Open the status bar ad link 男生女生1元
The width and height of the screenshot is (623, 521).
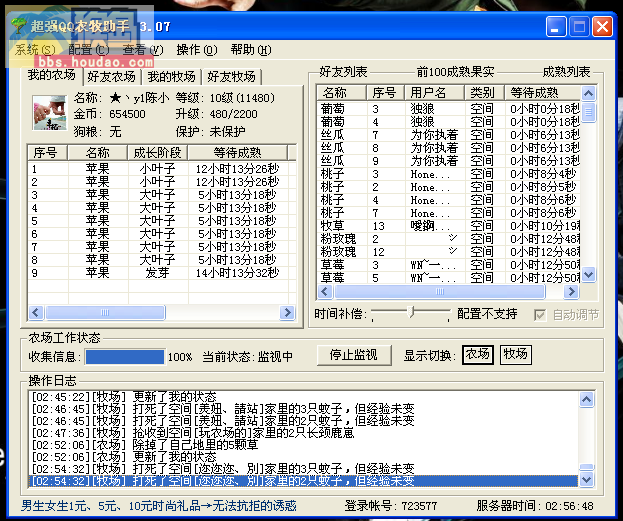[x=159, y=506]
